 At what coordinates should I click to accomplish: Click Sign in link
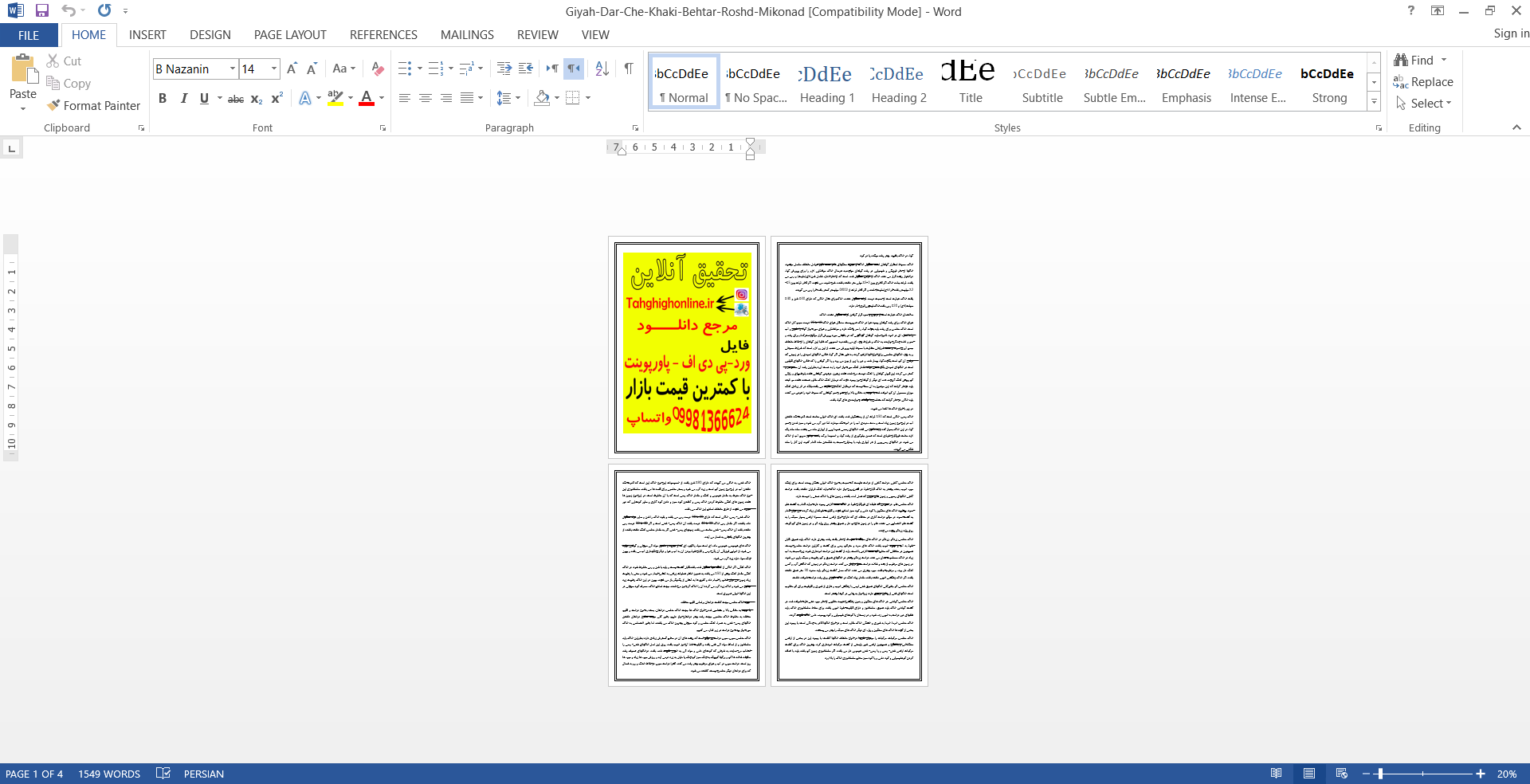1511,33
